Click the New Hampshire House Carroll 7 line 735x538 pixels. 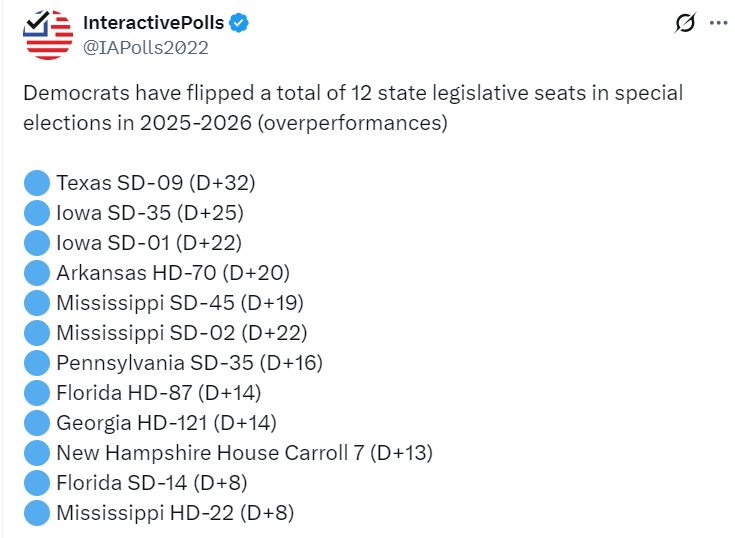tap(244, 453)
